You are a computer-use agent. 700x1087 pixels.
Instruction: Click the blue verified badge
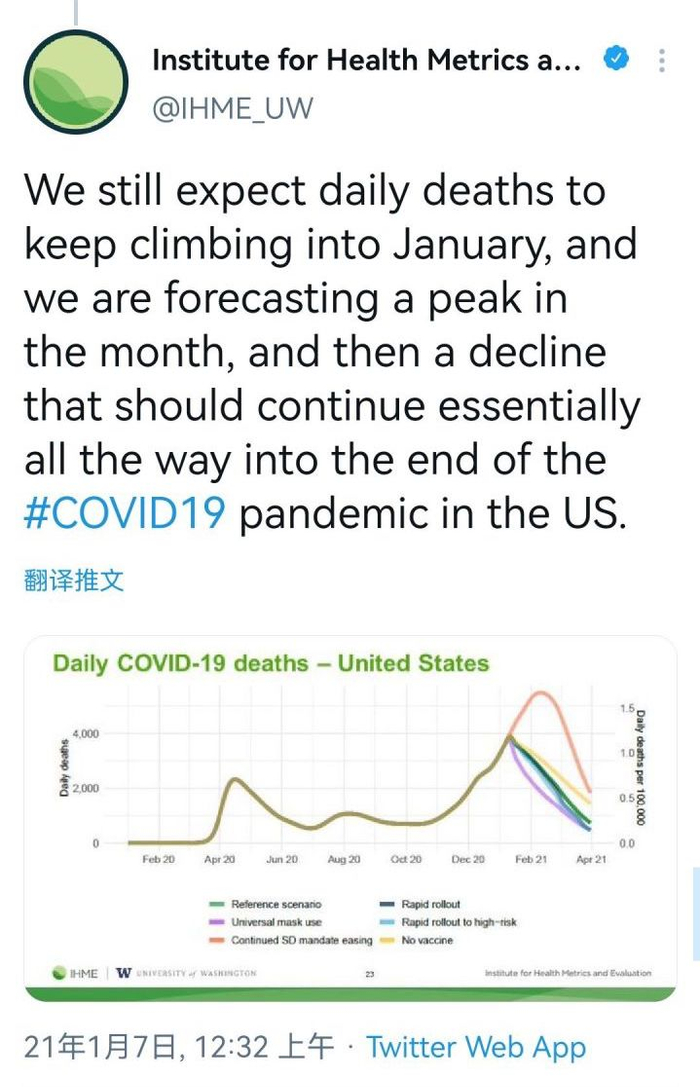[615, 60]
